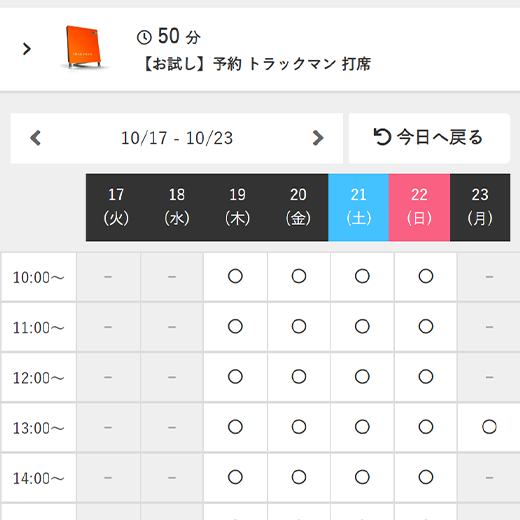Select the 22 (日) Sunday column header

[419, 207]
